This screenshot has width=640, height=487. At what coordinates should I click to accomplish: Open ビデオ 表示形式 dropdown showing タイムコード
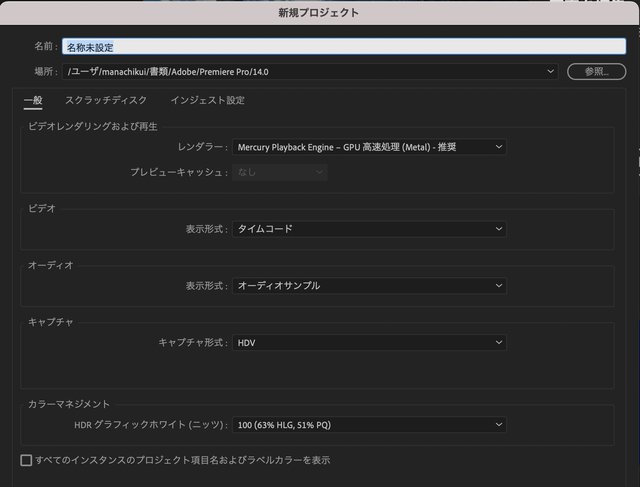[369, 229]
